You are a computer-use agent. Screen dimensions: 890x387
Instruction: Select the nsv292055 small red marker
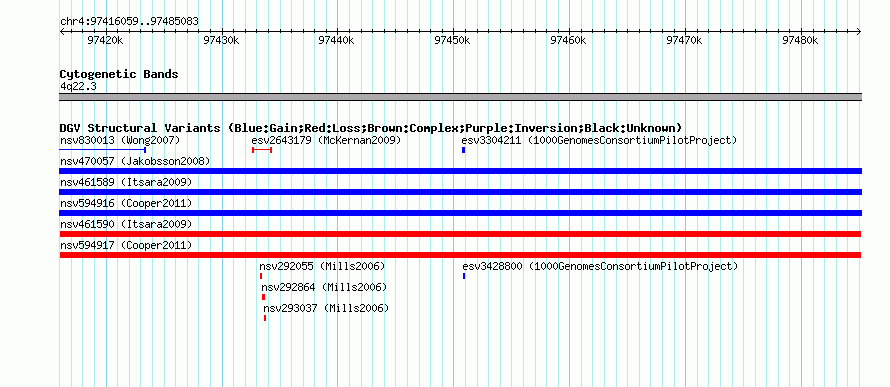(x=261, y=276)
